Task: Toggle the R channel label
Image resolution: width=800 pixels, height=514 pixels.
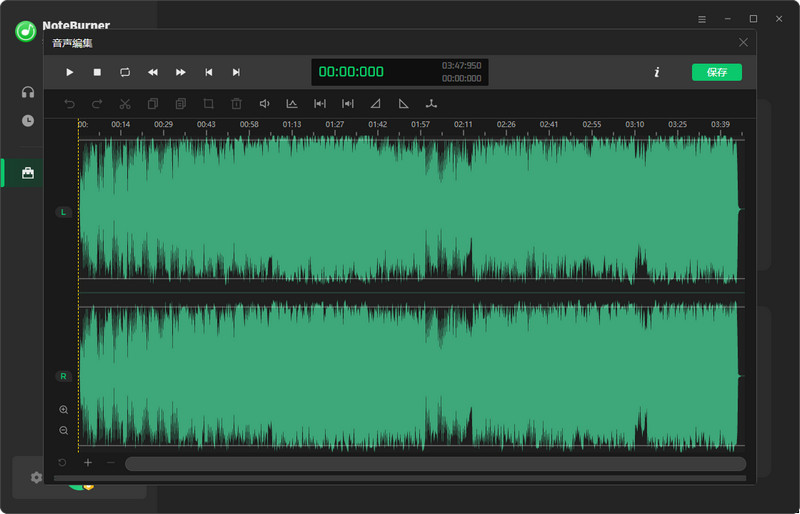Action: pos(64,376)
